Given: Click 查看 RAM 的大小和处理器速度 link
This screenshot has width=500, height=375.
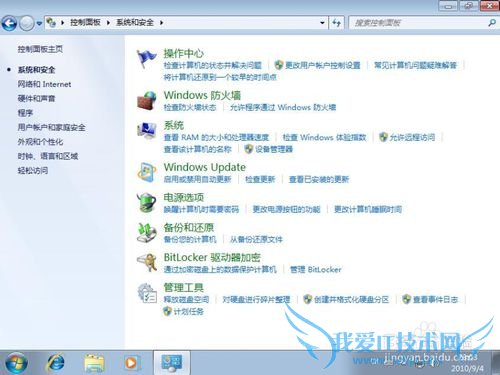Looking at the screenshot, I should [x=216, y=137].
